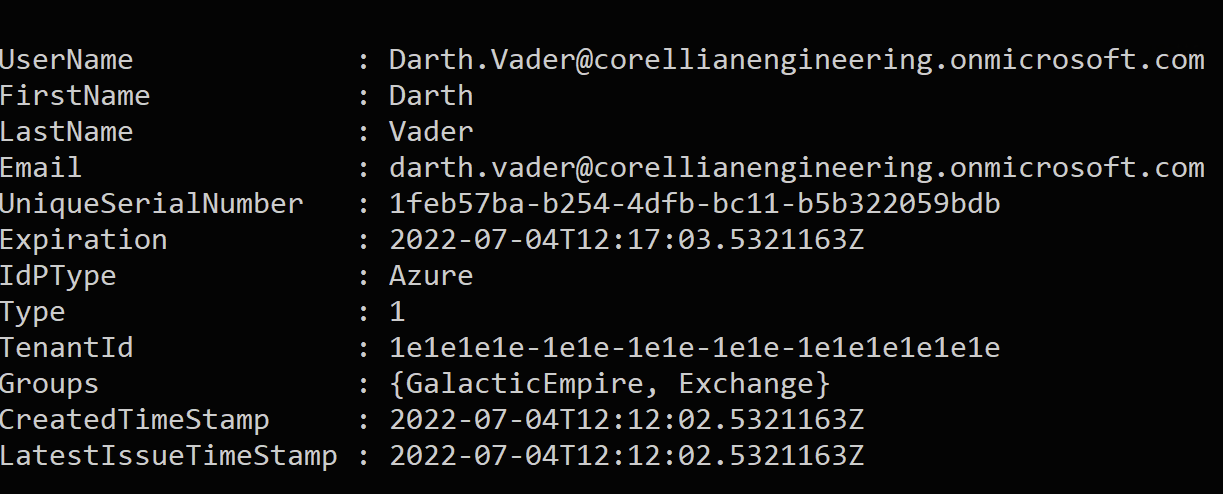Screen dimensions: 1223x494
Task: Click the TenantId field label
Action: (66, 348)
